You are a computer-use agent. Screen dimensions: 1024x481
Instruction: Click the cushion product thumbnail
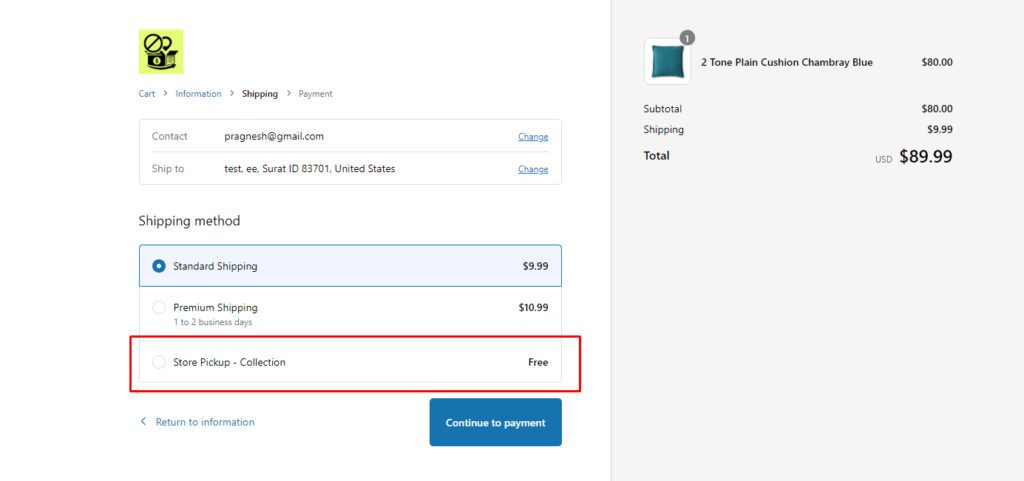click(x=667, y=62)
